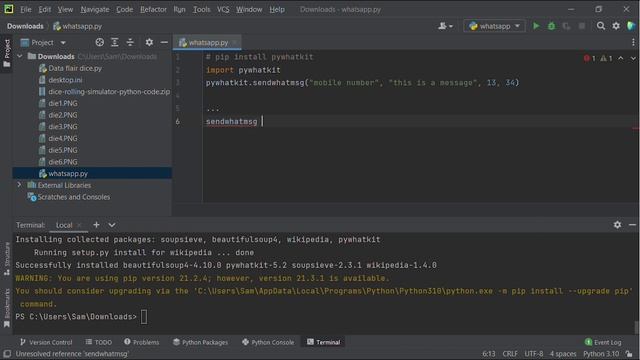Toggle Bookmarks side tool window button
The height and width of the screenshot is (360, 640).
coord(7,308)
